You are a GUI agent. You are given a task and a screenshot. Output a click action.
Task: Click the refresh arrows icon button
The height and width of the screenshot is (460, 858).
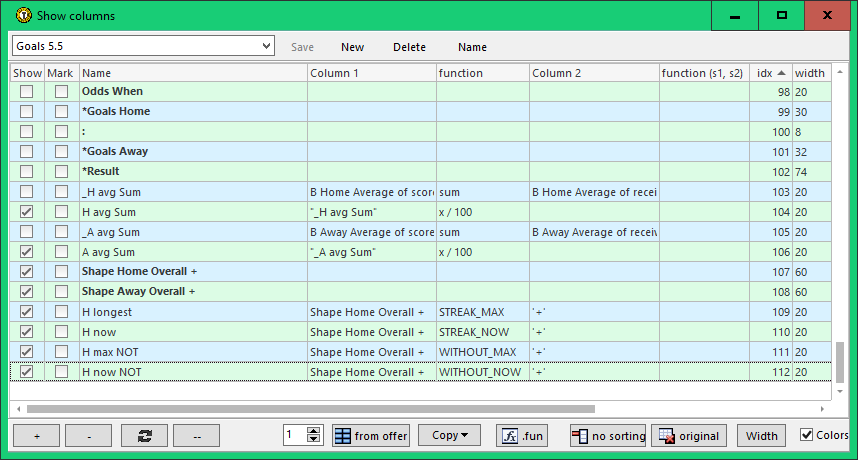(144, 436)
